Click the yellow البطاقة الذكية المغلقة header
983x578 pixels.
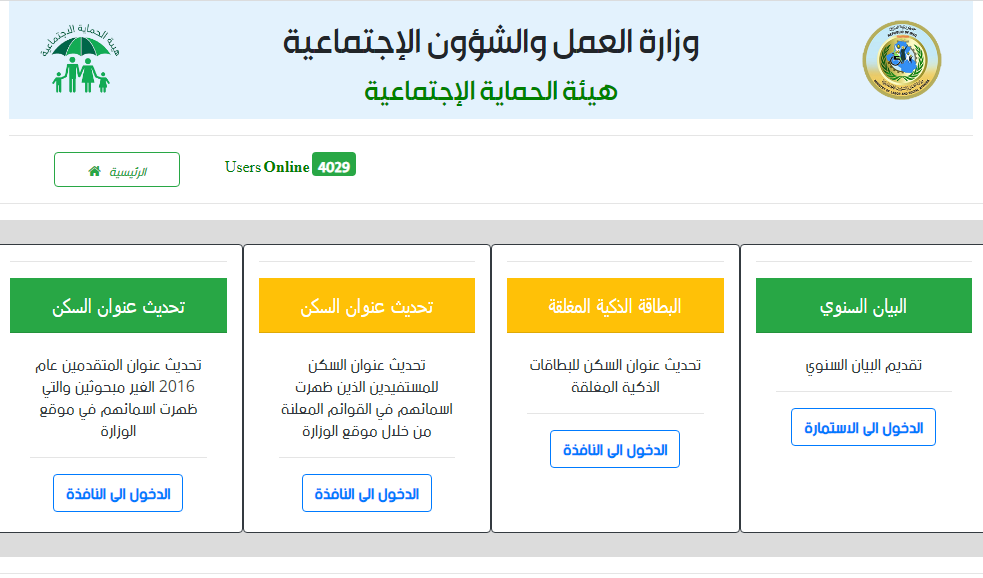(x=615, y=306)
